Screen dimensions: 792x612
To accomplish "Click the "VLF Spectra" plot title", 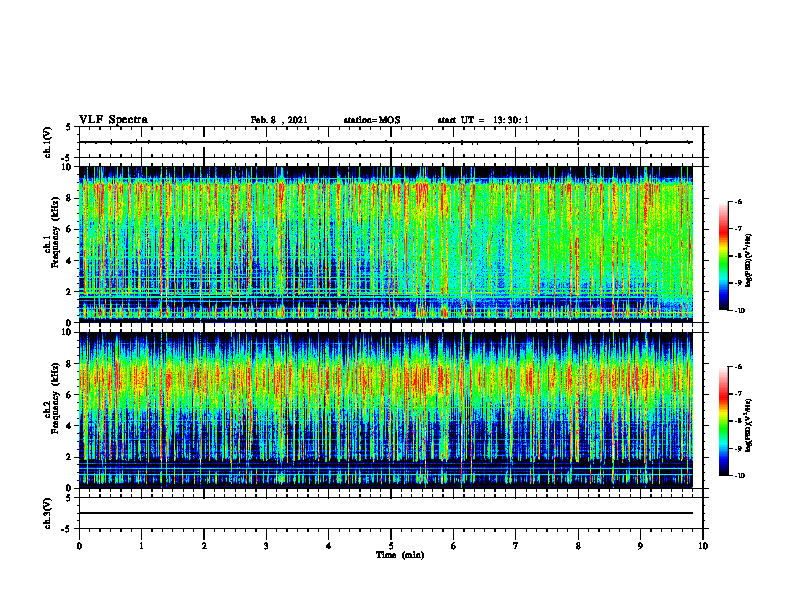I will tap(113, 120).
